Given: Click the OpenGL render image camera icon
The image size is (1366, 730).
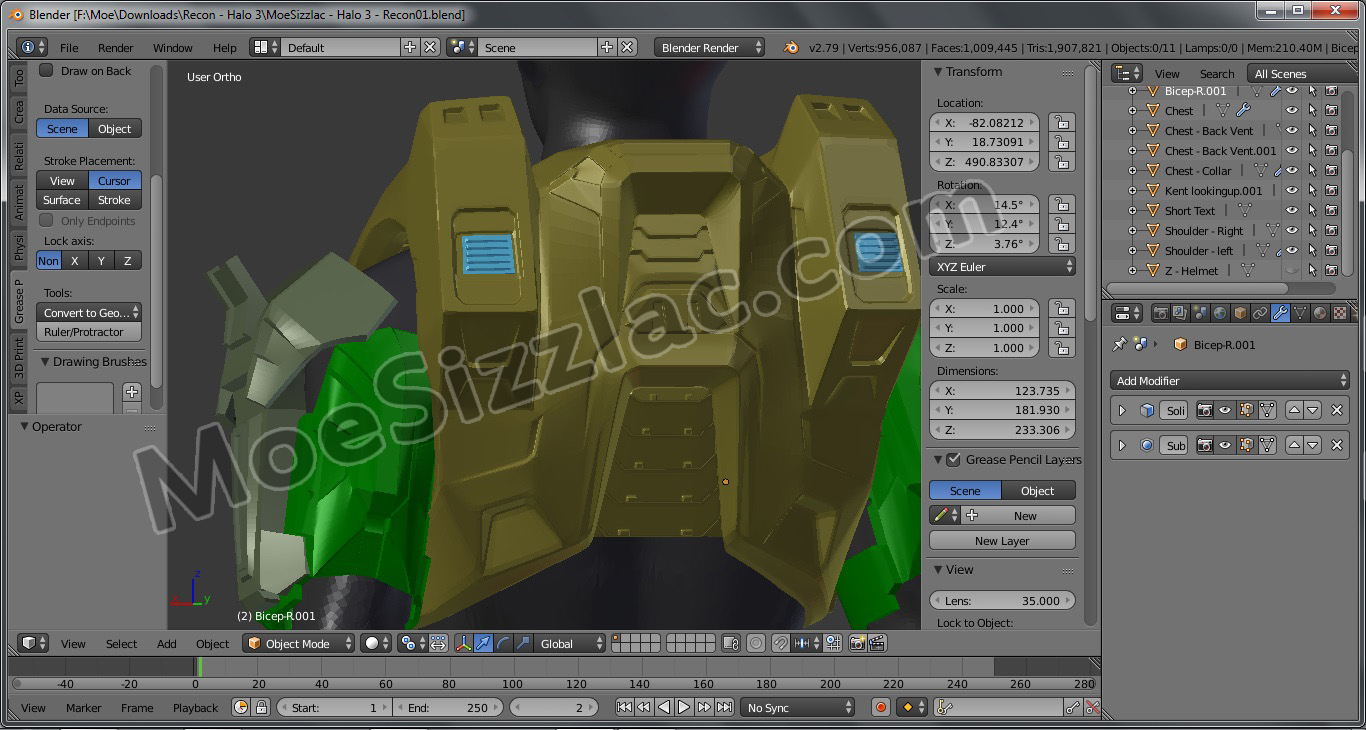Looking at the screenshot, I should click(857, 644).
